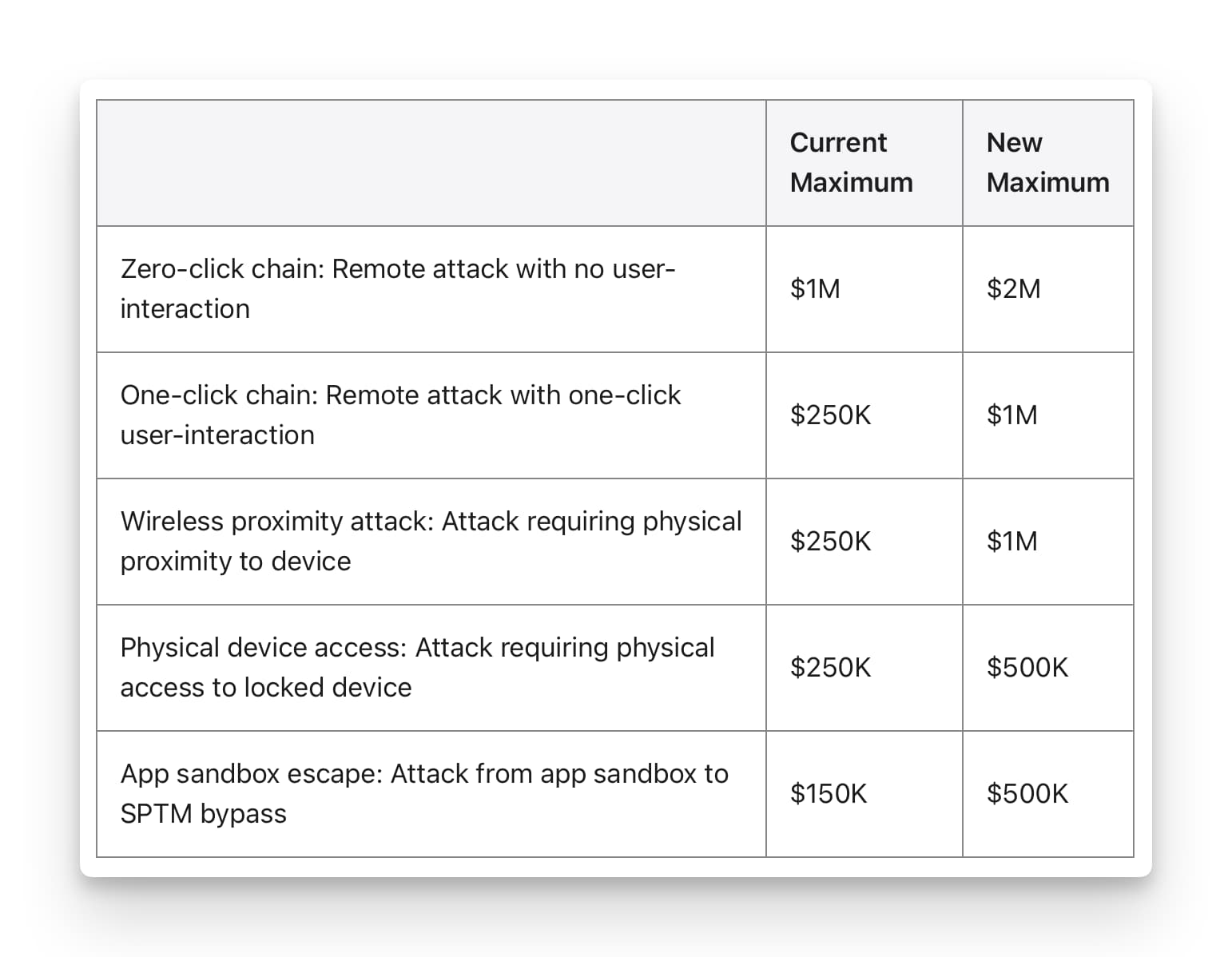Click the $1M new maximum for One-click chain
Screen dimensions: 1232x957
tap(1011, 415)
